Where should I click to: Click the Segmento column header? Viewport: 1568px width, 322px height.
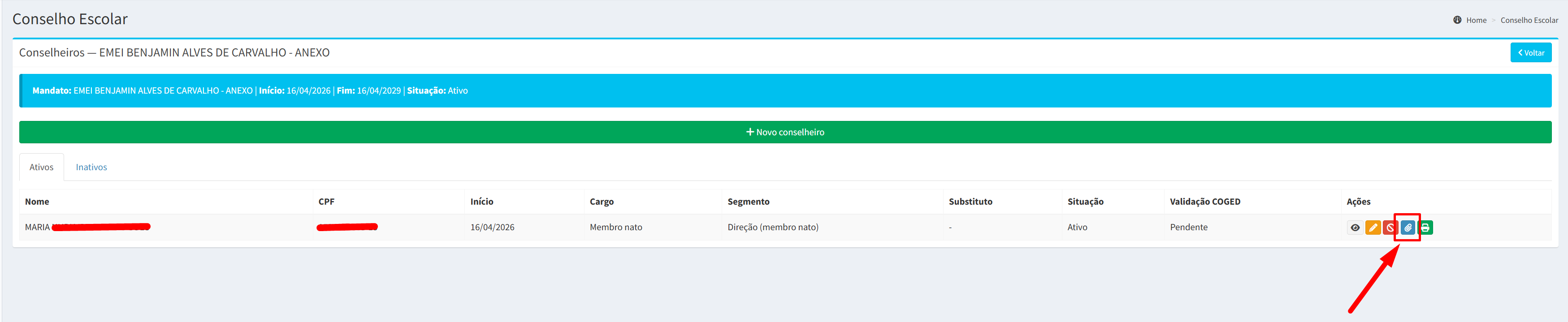click(x=748, y=202)
